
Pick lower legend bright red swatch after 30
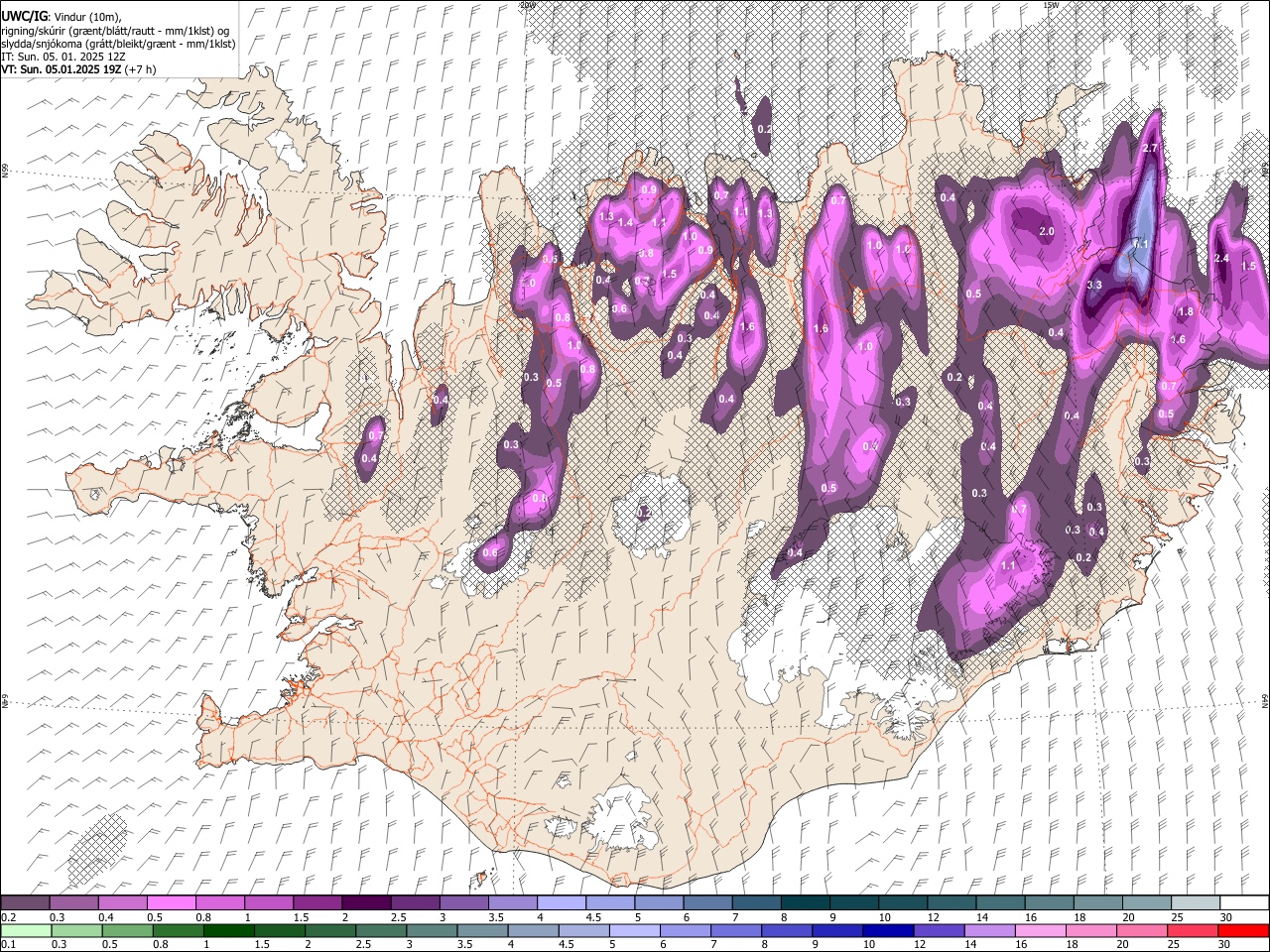[1243, 931]
